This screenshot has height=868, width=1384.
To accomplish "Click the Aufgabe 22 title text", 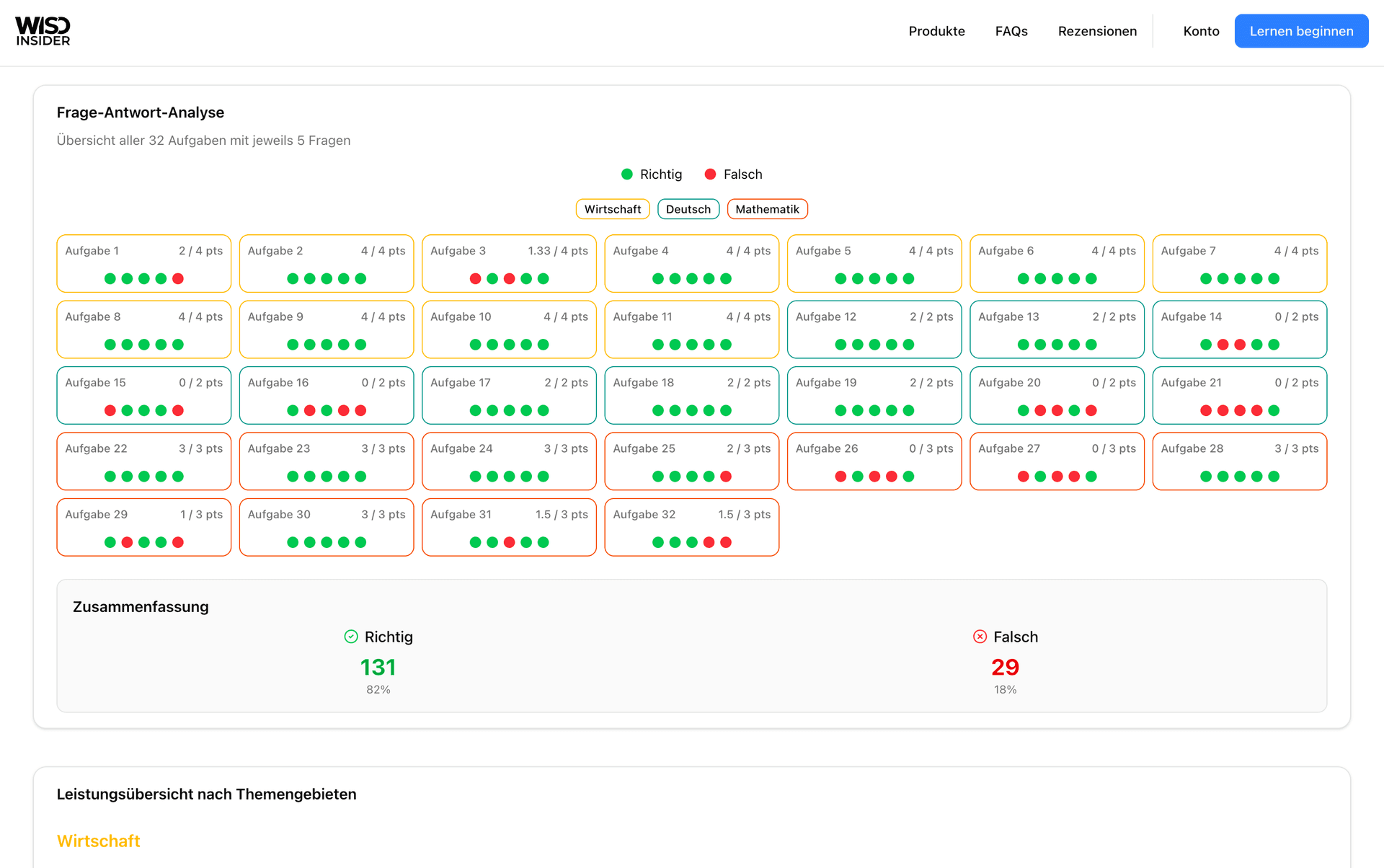I will click(x=96, y=448).
